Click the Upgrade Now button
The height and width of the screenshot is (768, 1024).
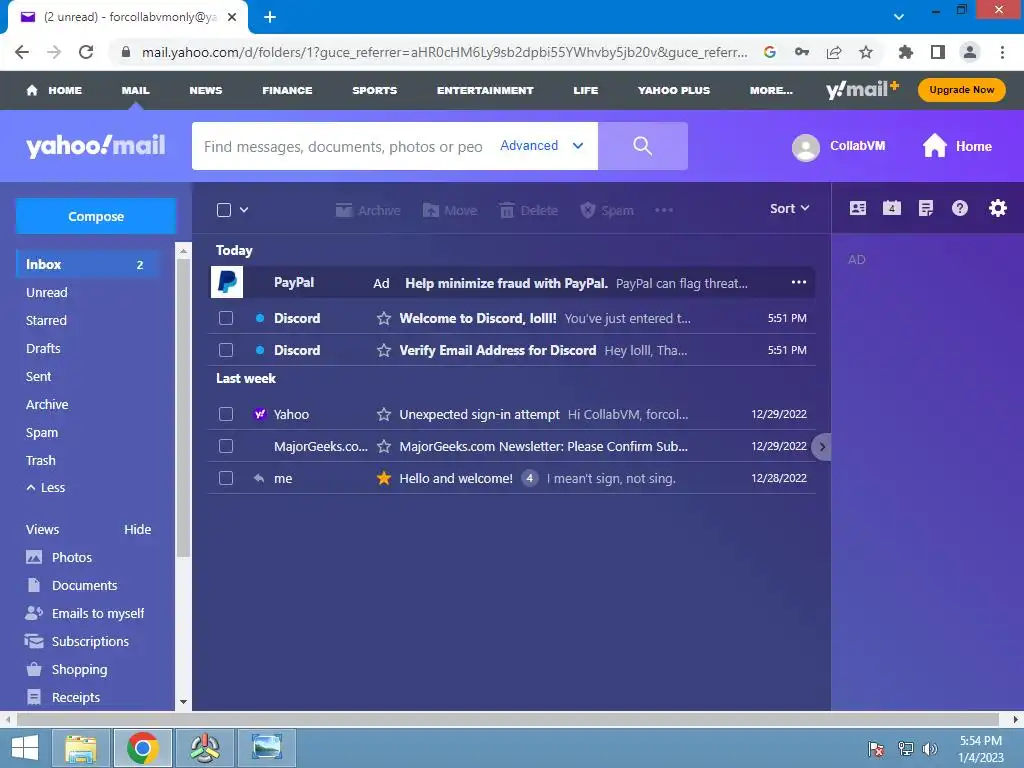(x=961, y=90)
